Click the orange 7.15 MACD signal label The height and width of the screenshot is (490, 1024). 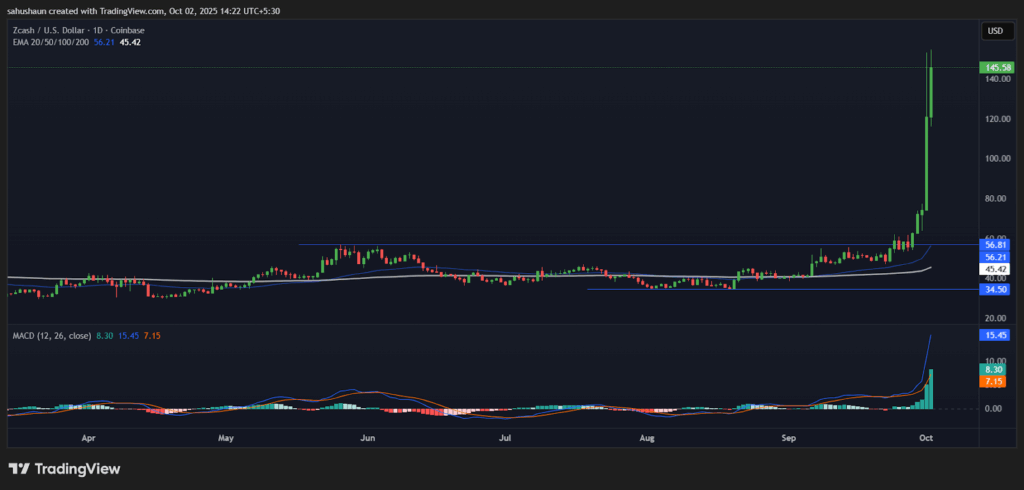click(x=995, y=382)
